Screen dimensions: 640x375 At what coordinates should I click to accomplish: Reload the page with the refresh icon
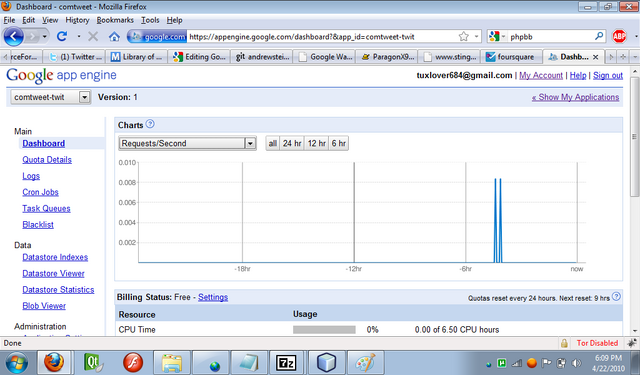[62, 36]
